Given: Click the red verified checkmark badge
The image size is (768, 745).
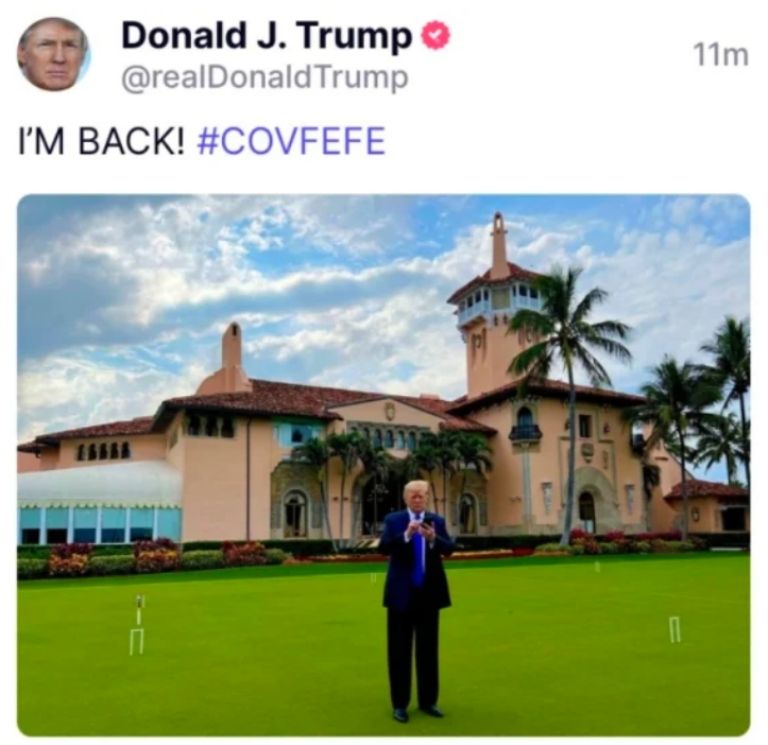Looking at the screenshot, I should pyautogui.click(x=435, y=35).
